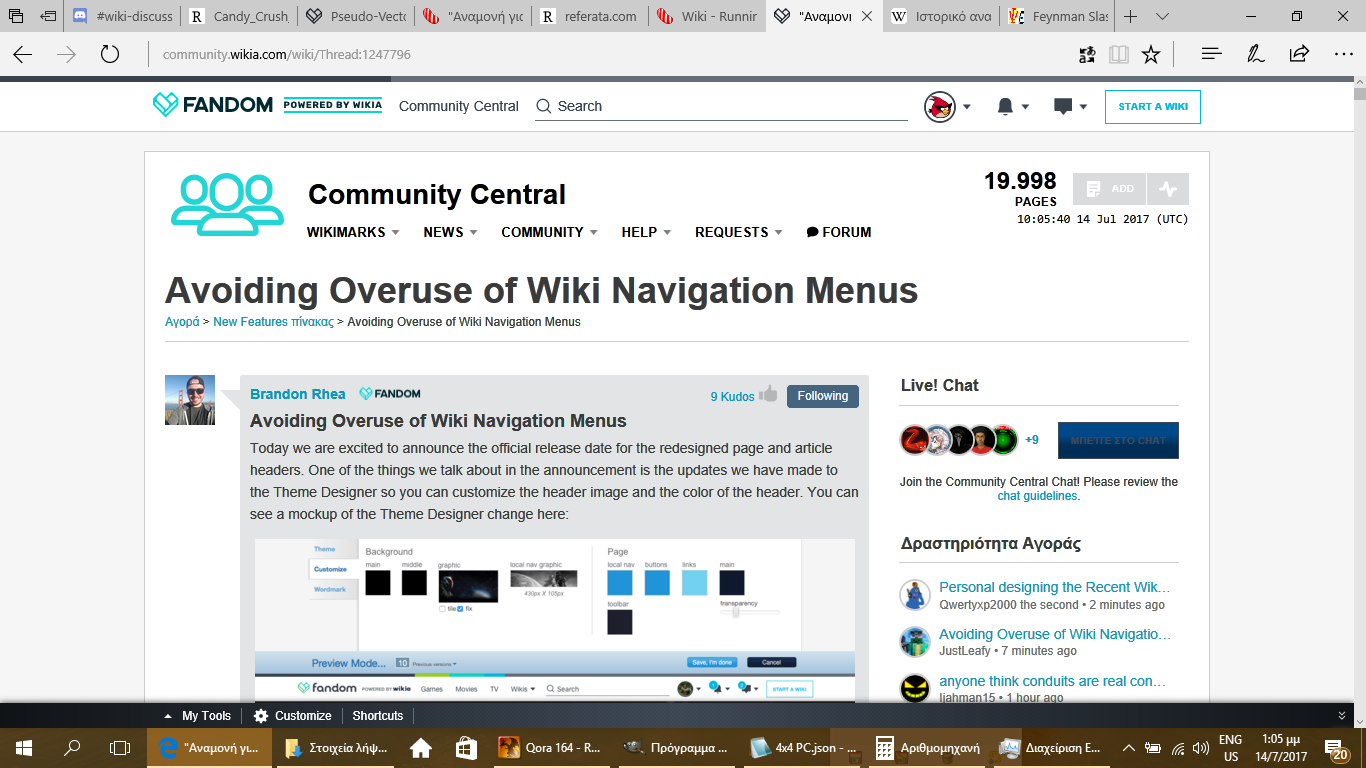Expand My Tools in bottom toolbar
The width and height of the screenshot is (1366, 768).
coord(197,716)
